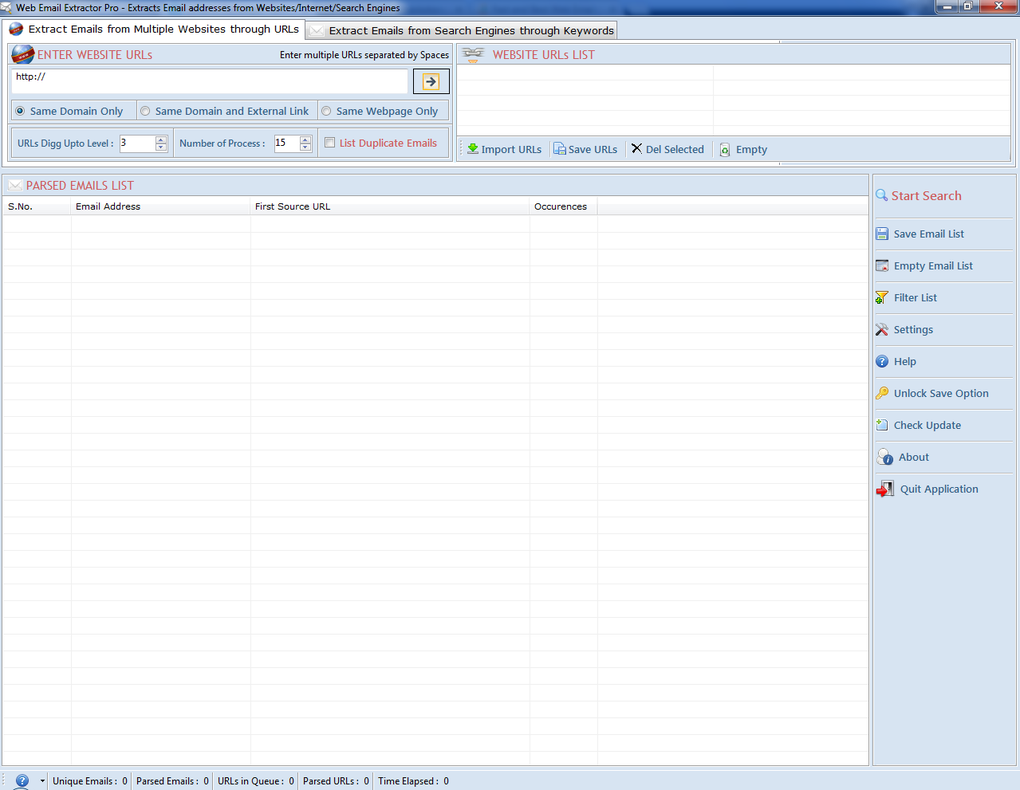Click the Filter List funnel icon
This screenshot has width=1020, height=790.
tap(881, 297)
